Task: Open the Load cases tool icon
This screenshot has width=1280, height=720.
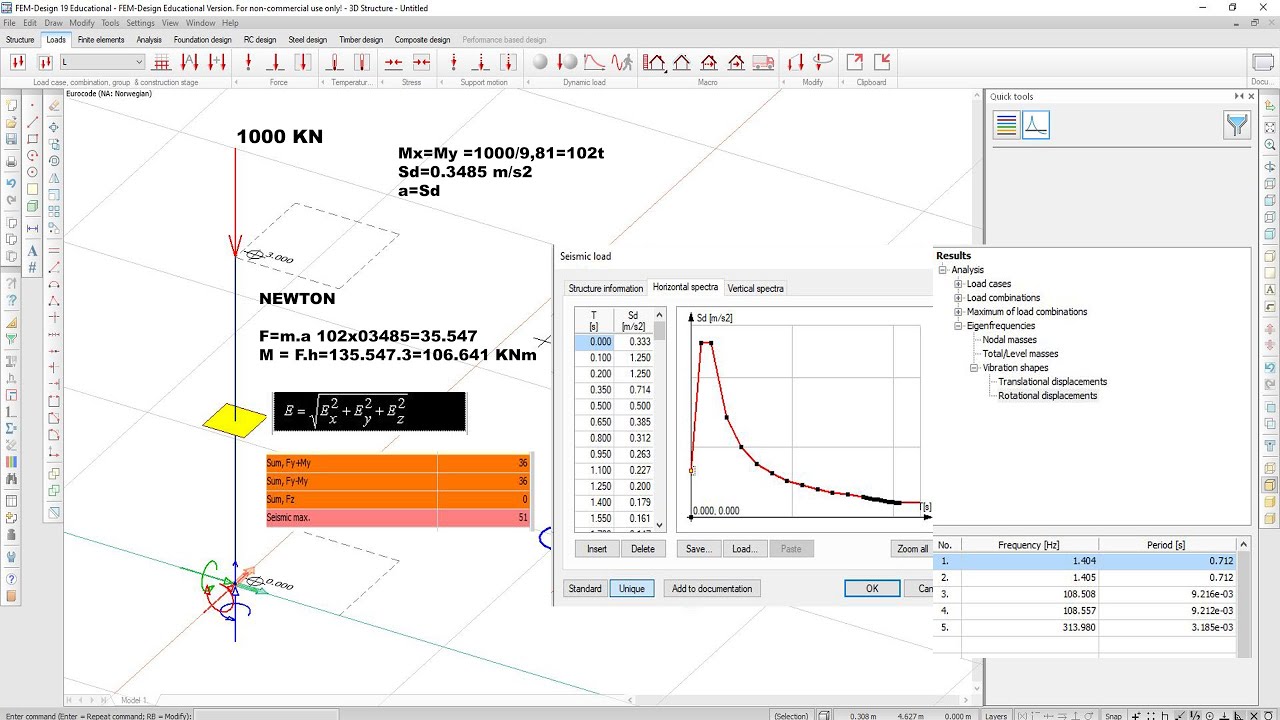Action: [17, 62]
